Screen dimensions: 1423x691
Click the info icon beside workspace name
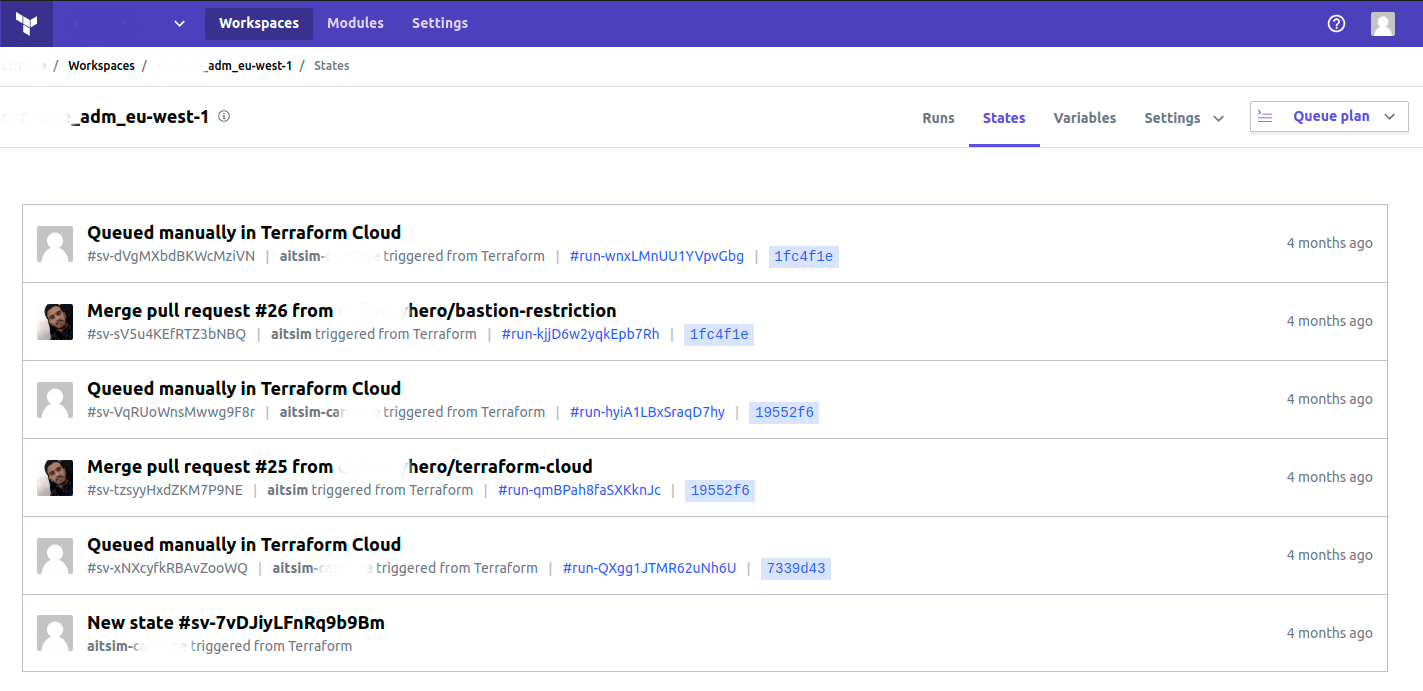tap(224, 116)
